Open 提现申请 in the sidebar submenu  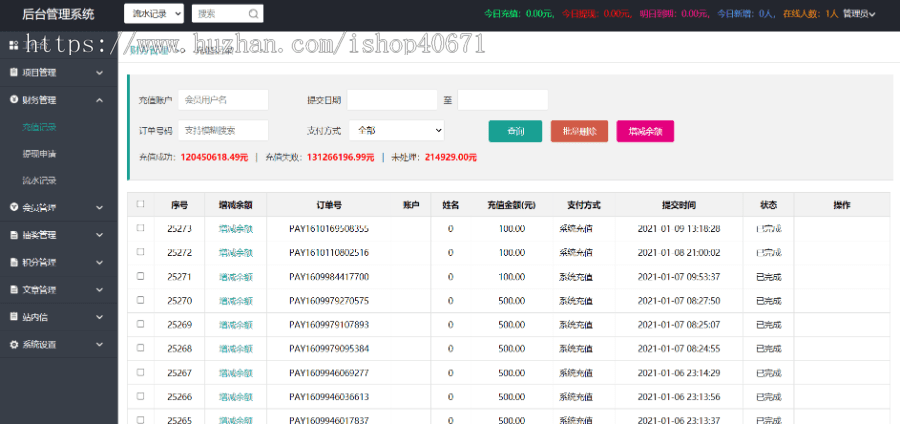point(39,154)
